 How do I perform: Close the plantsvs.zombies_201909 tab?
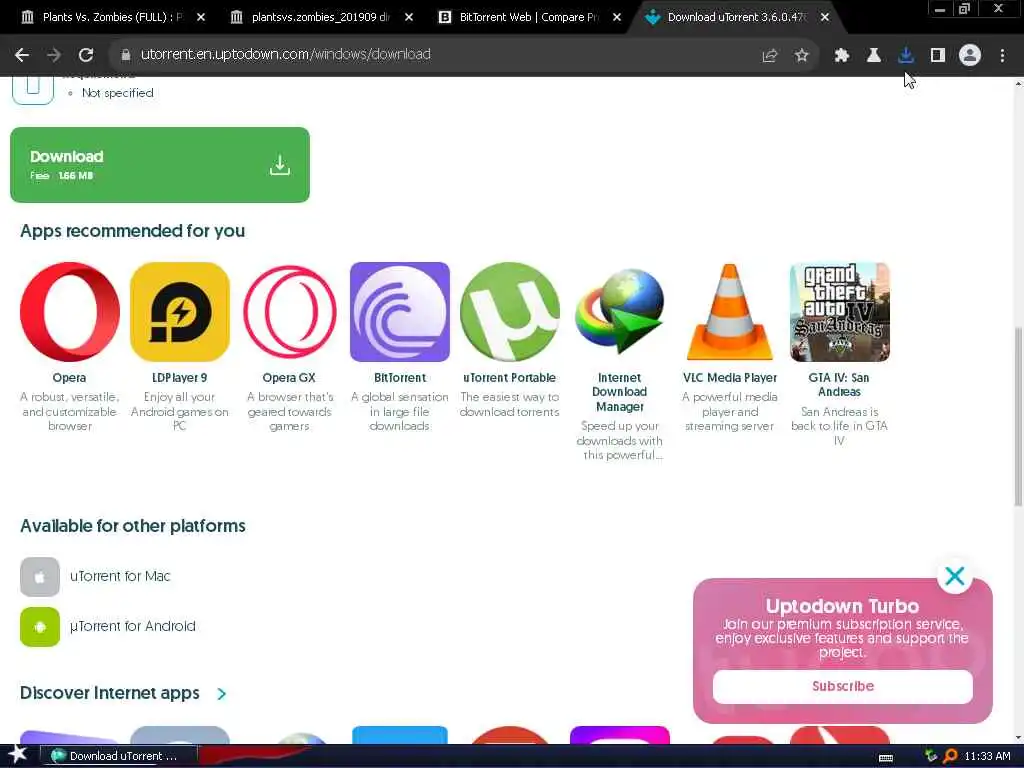point(409,17)
